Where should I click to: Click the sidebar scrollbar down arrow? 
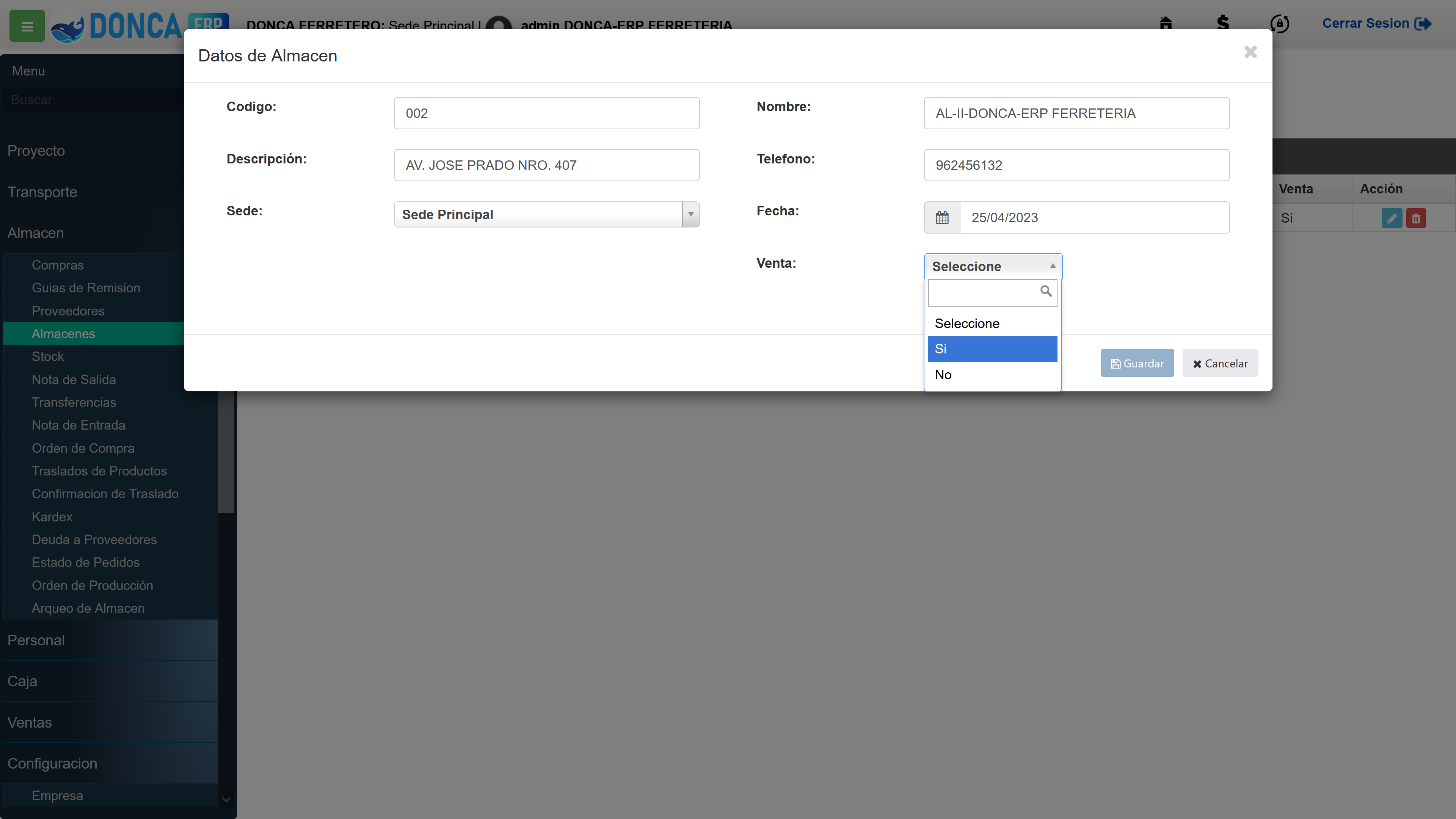226,799
